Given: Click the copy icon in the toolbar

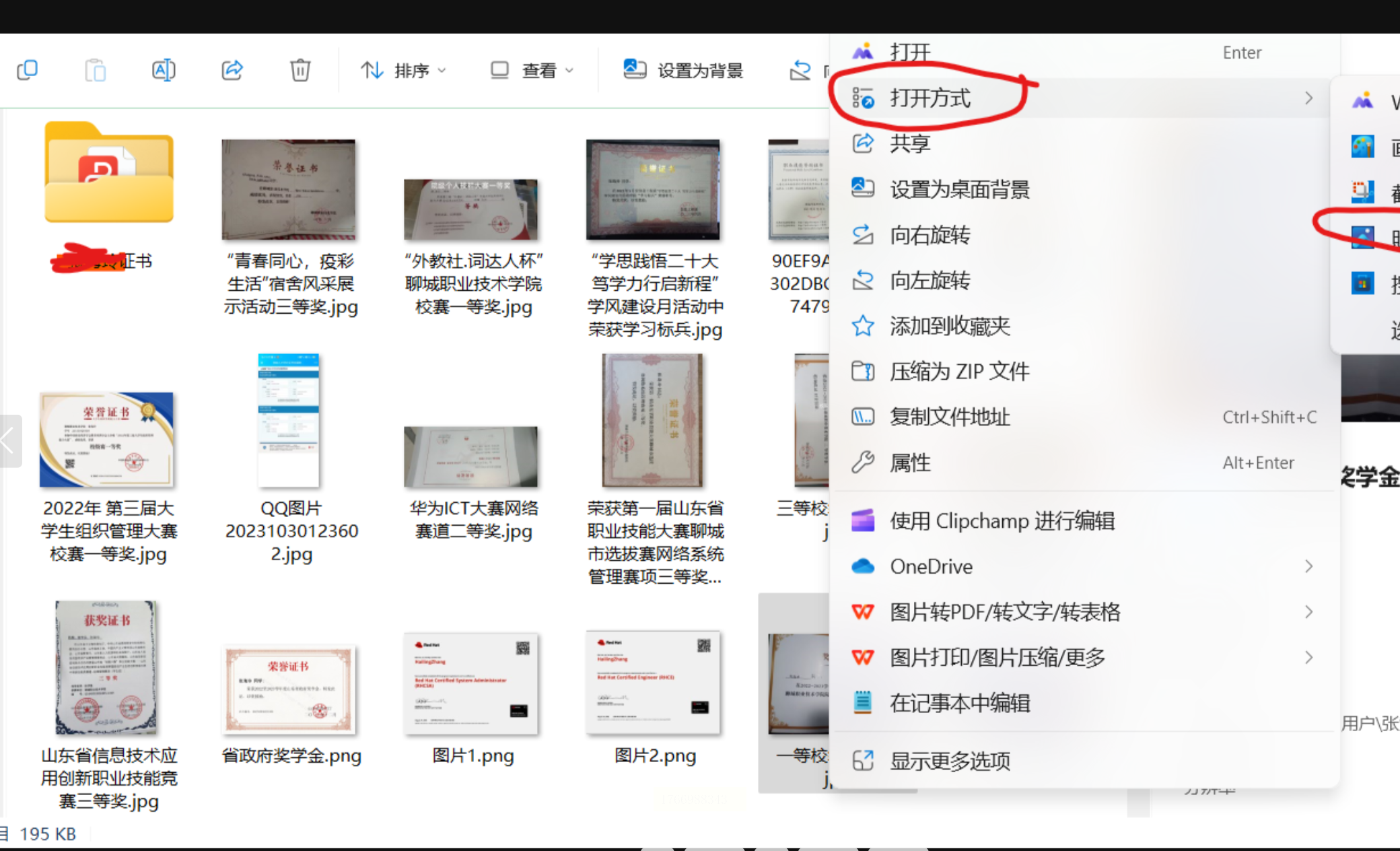Looking at the screenshot, I should click(x=27, y=70).
